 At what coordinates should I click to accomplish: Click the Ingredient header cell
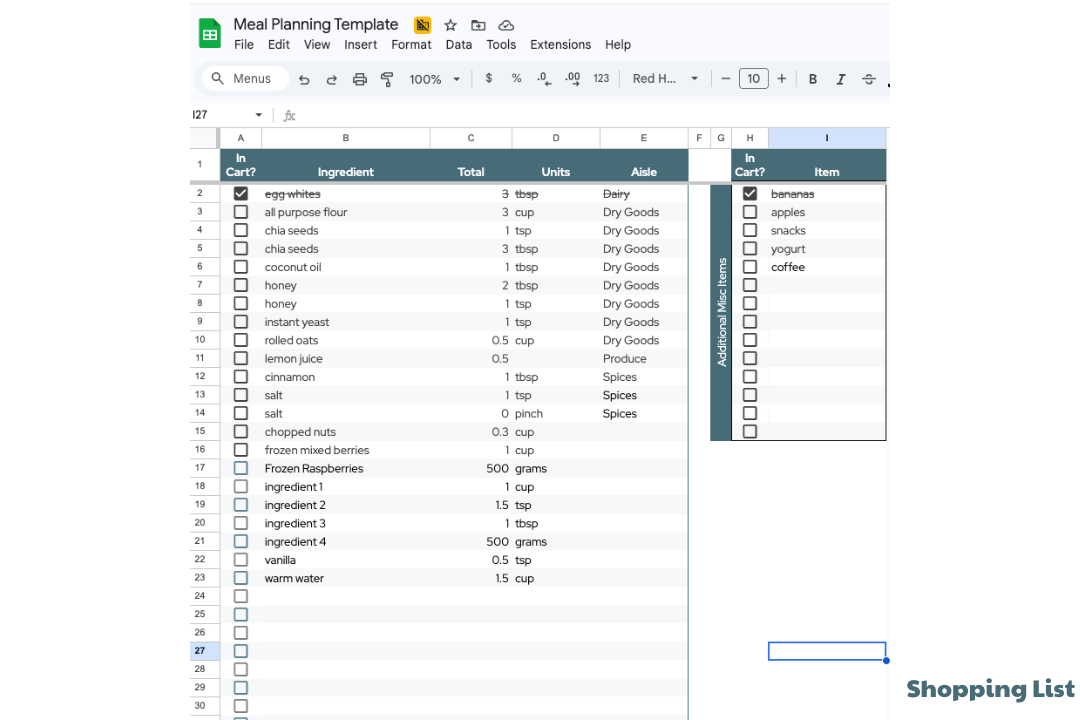(x=346, y=165)
